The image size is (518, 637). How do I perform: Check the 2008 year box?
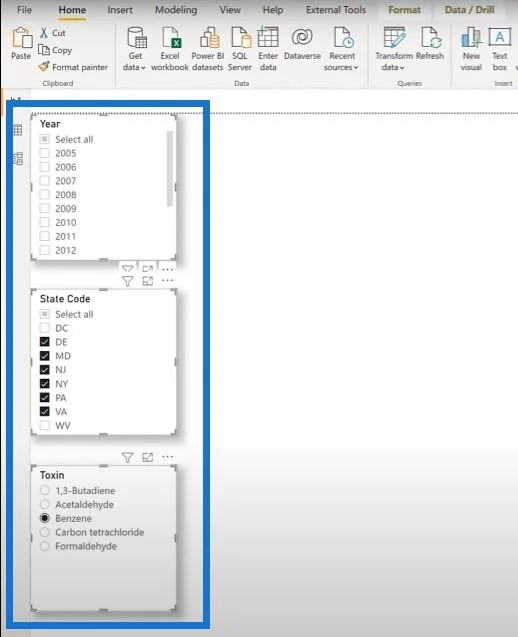[x=45, y=195]
